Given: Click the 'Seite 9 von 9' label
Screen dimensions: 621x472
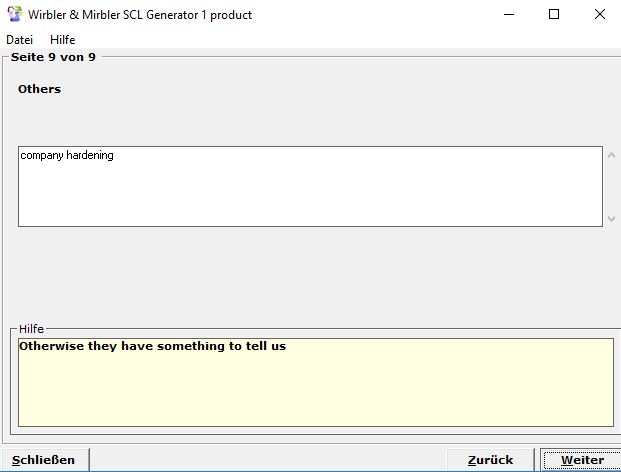Looking at the screenshot, I should point(53,57).
